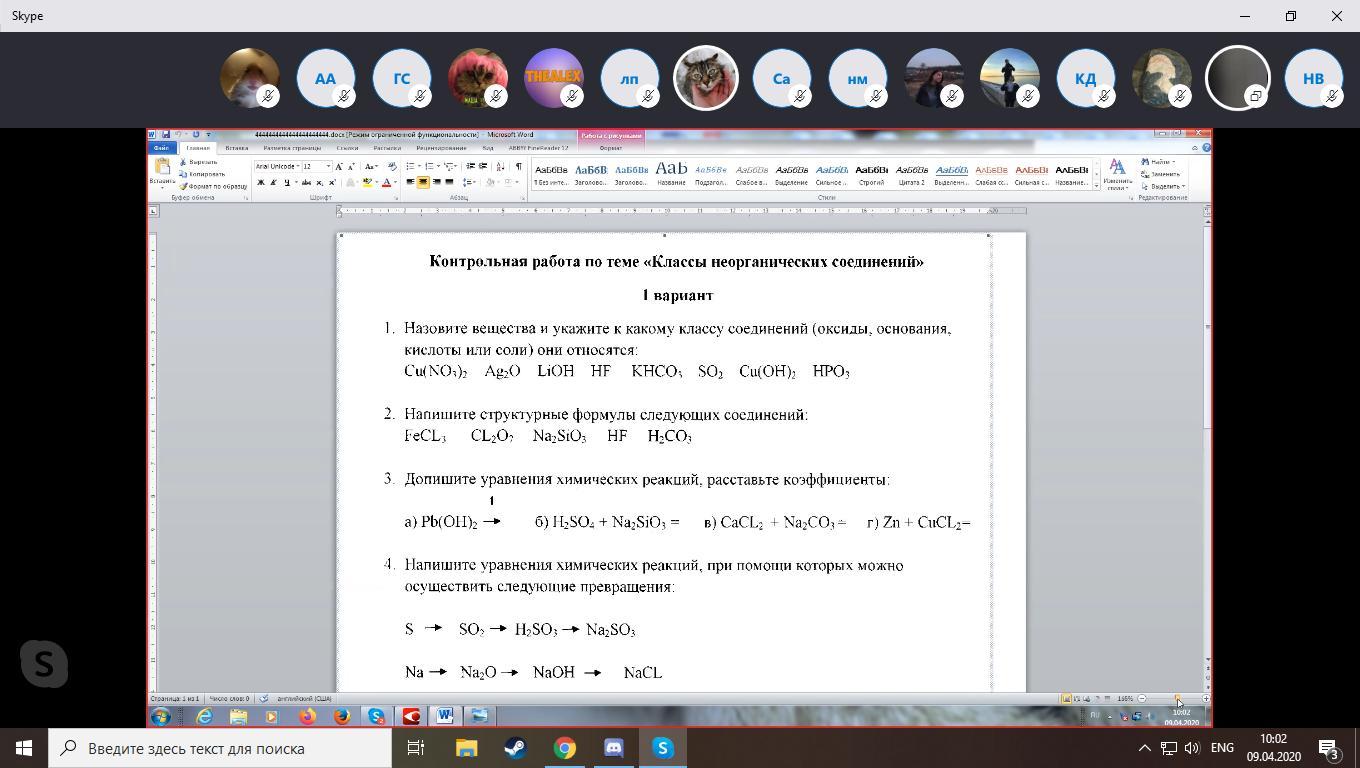Select the 'Без интервала' style thumbnail
Screen dimensions: 1360x768
(x=551, y=175)
